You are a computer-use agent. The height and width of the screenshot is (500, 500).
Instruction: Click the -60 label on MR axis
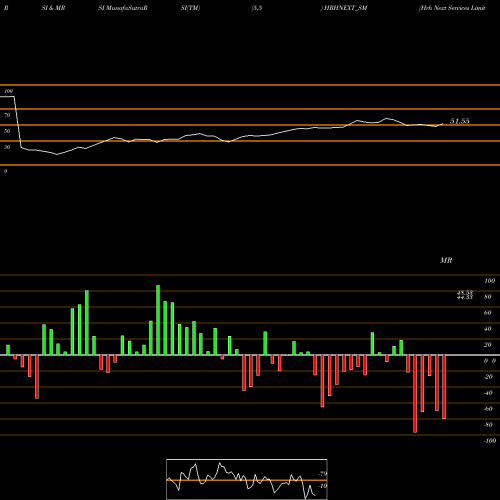(x=488, y=409)
